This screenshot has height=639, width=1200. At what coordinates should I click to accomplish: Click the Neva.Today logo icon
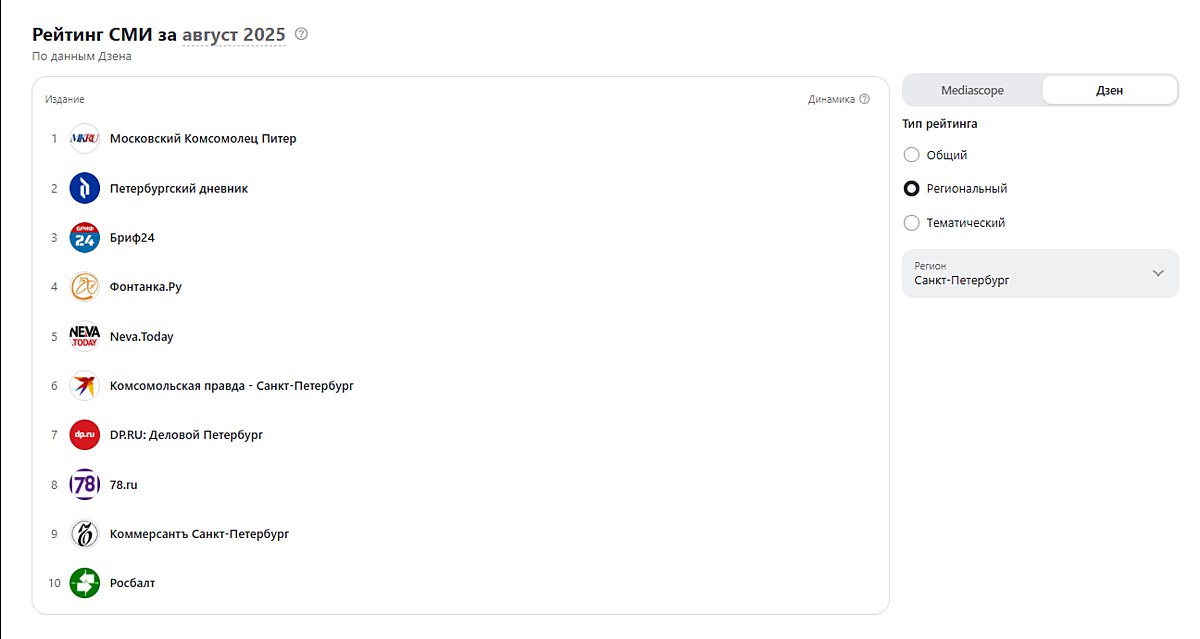[85, 336]
